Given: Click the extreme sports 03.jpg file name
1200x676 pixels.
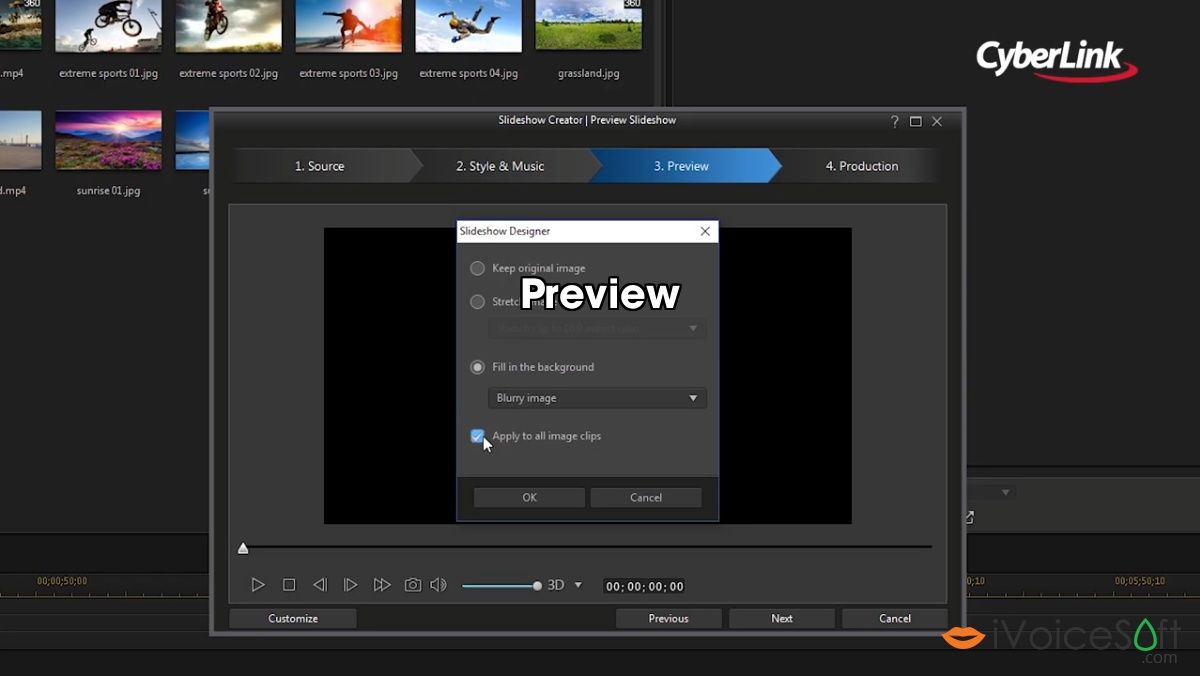Looking at the screenshot, I should 348,74.
